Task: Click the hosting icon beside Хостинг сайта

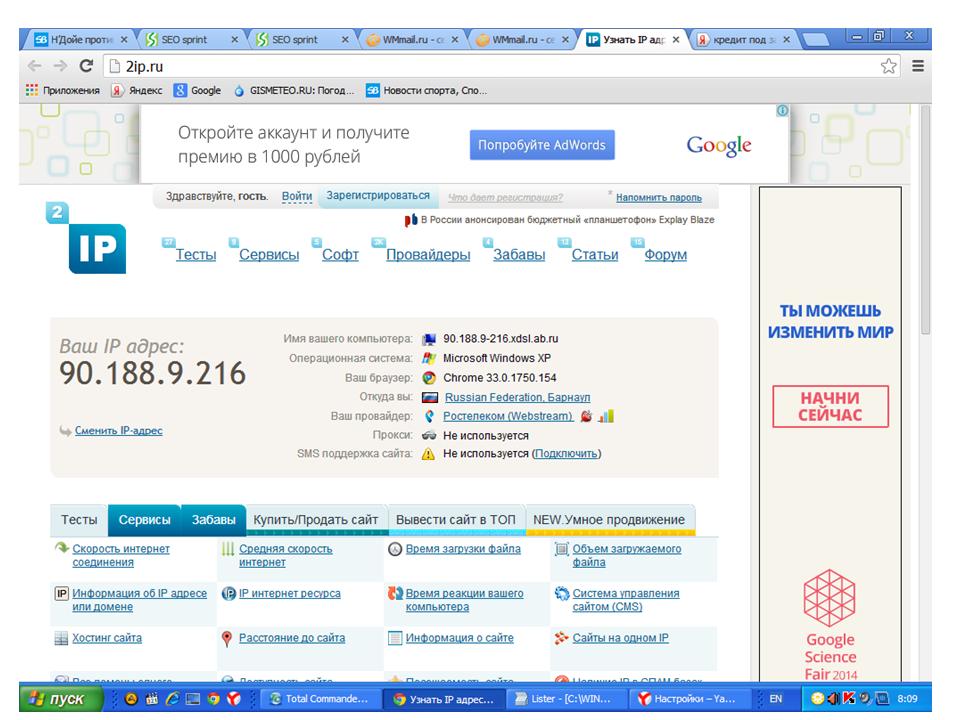Action: click(61, 638)
